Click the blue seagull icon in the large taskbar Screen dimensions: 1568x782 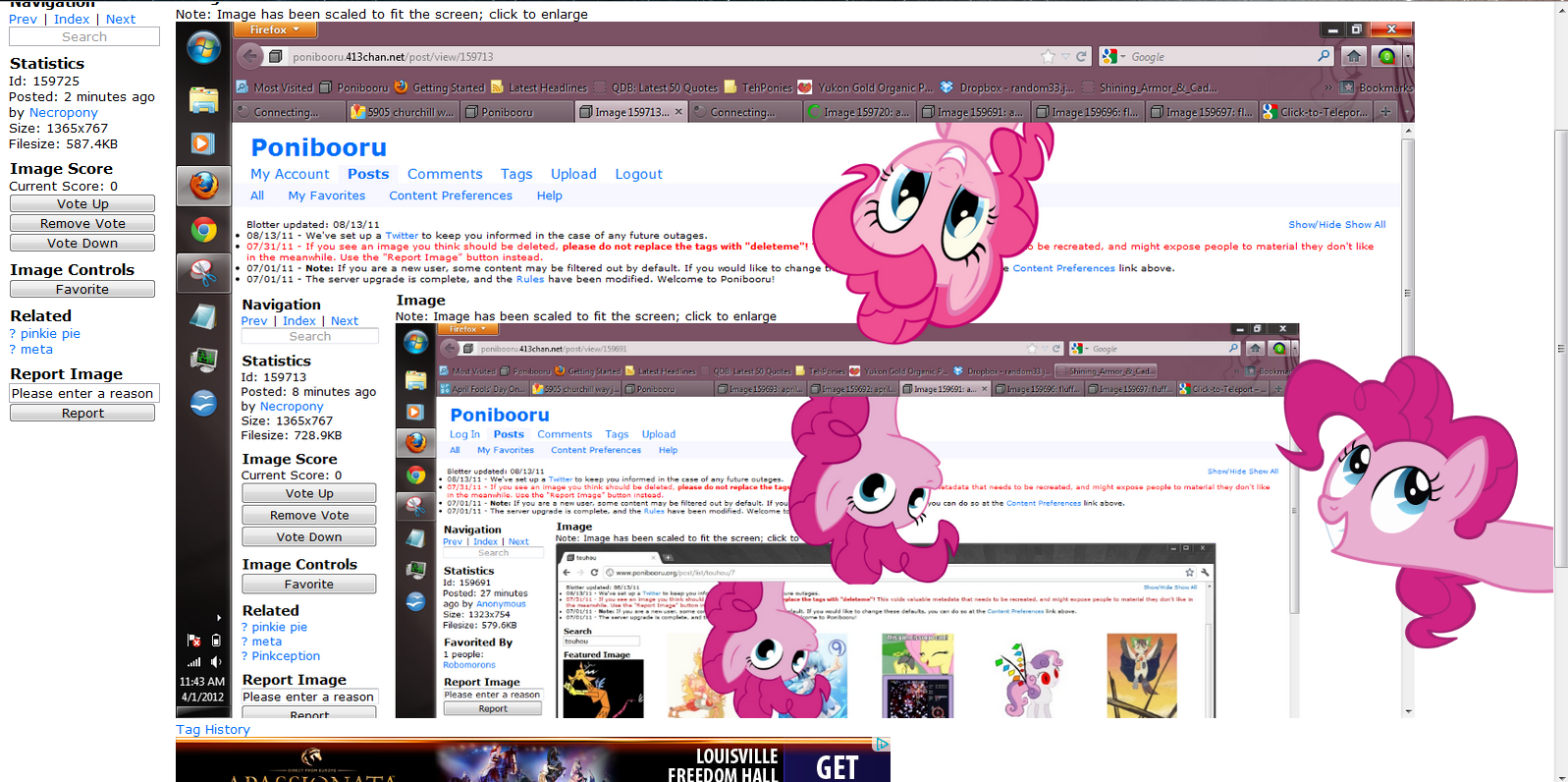(x=203, y=403)
